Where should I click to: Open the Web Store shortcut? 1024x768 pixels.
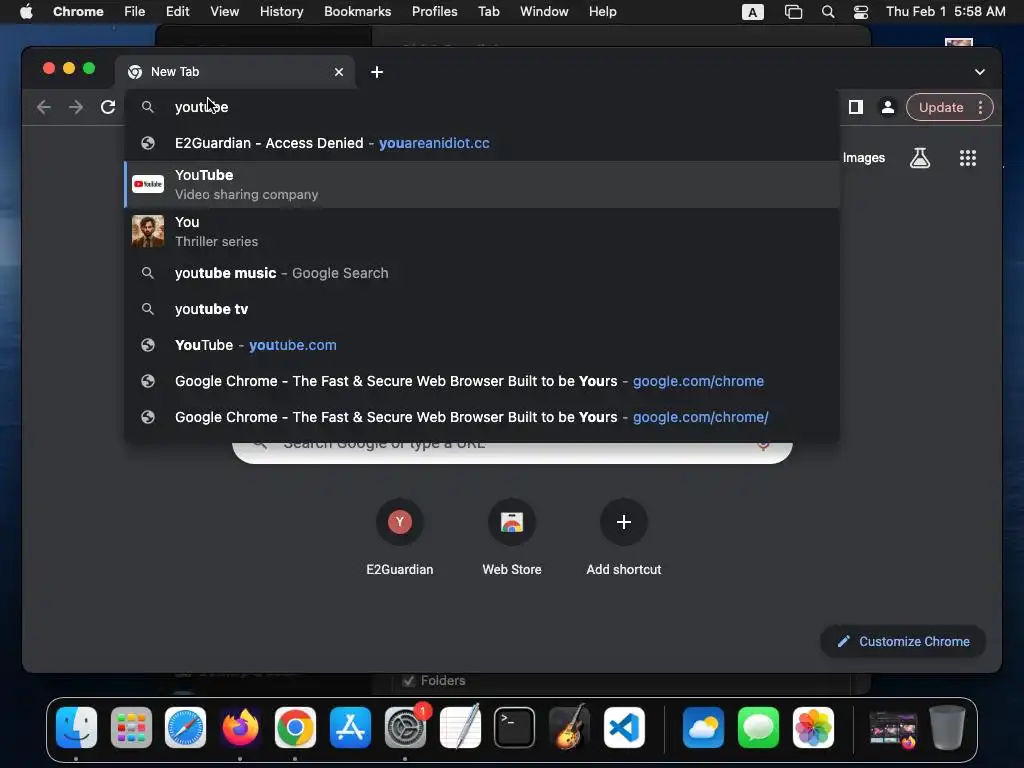(x=512, y=538)
